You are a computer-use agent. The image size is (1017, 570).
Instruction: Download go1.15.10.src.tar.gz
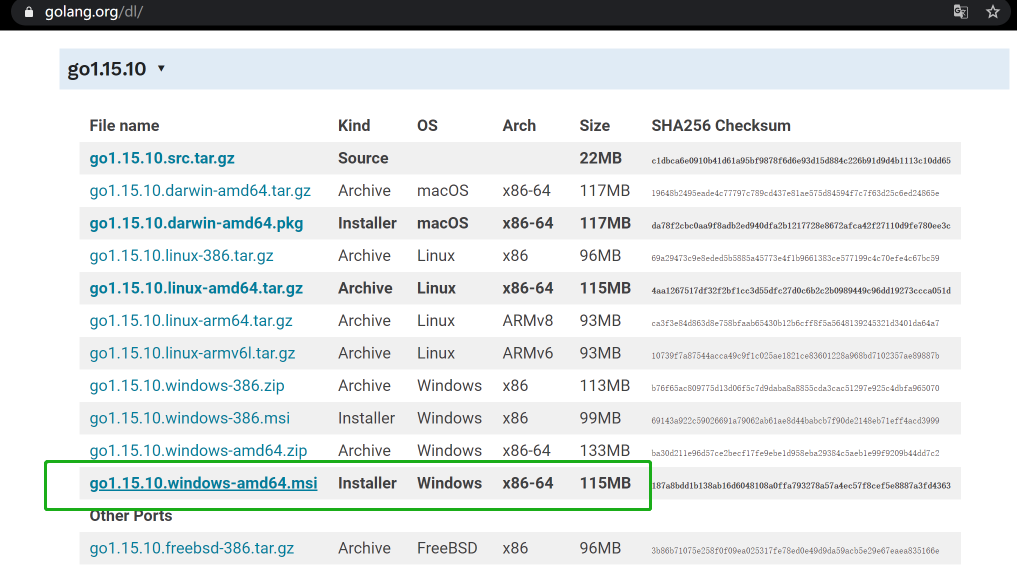pos(162,158)
